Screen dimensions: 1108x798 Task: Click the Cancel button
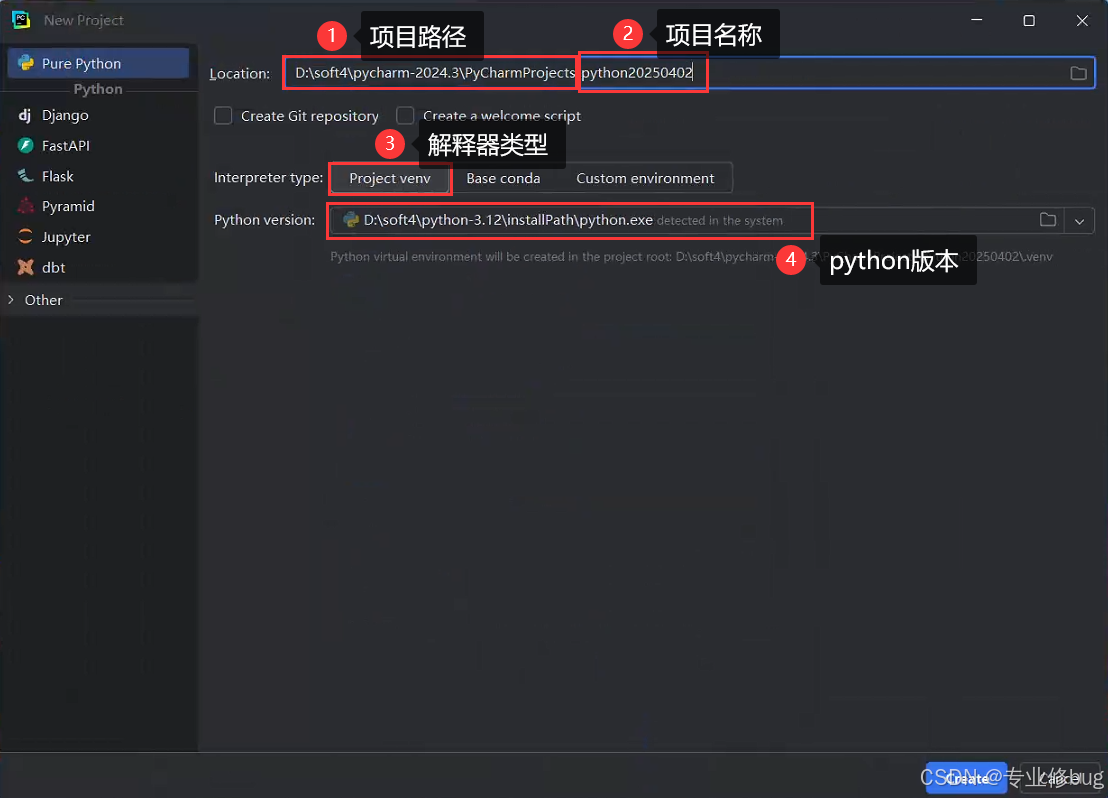1060,778
